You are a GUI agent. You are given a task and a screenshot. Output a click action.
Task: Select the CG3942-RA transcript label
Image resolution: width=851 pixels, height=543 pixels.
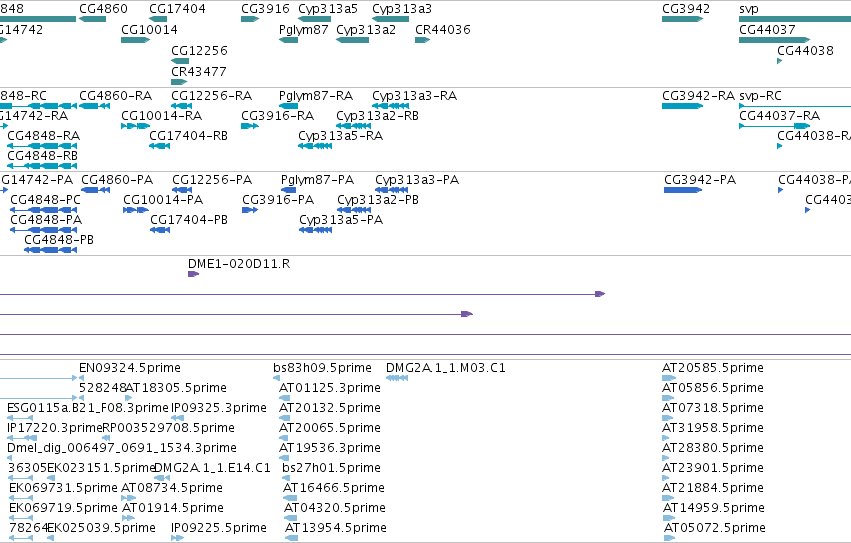pos(698,96)
